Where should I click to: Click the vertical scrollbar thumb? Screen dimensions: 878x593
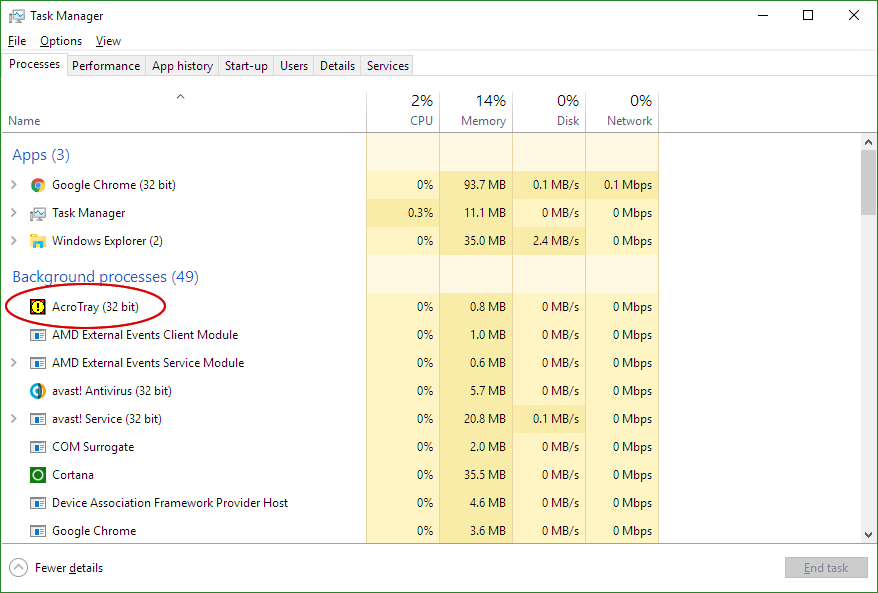pos(868,183)
